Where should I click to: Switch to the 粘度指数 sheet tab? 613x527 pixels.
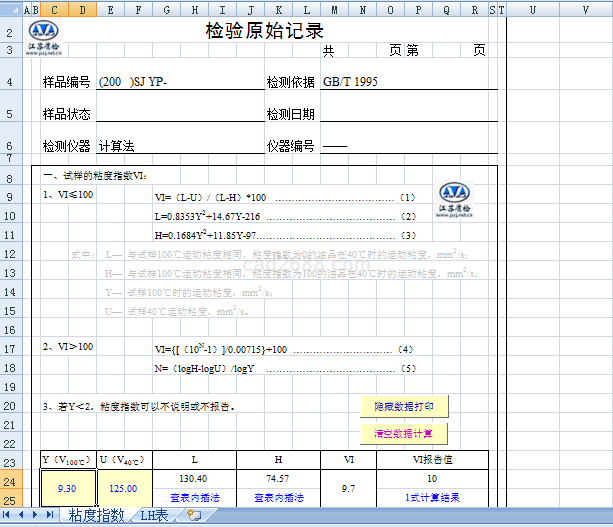point(96,515)
